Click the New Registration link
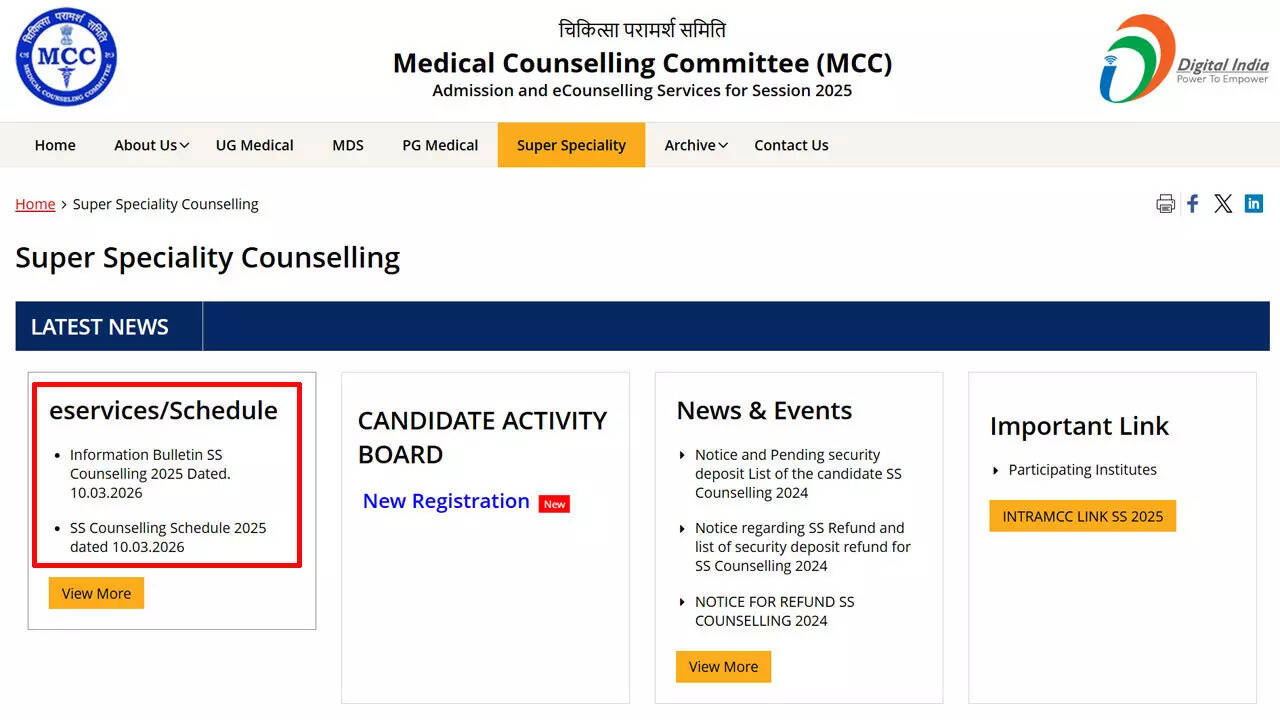Viewport: 1280px width, 720px height. [446, 501]
